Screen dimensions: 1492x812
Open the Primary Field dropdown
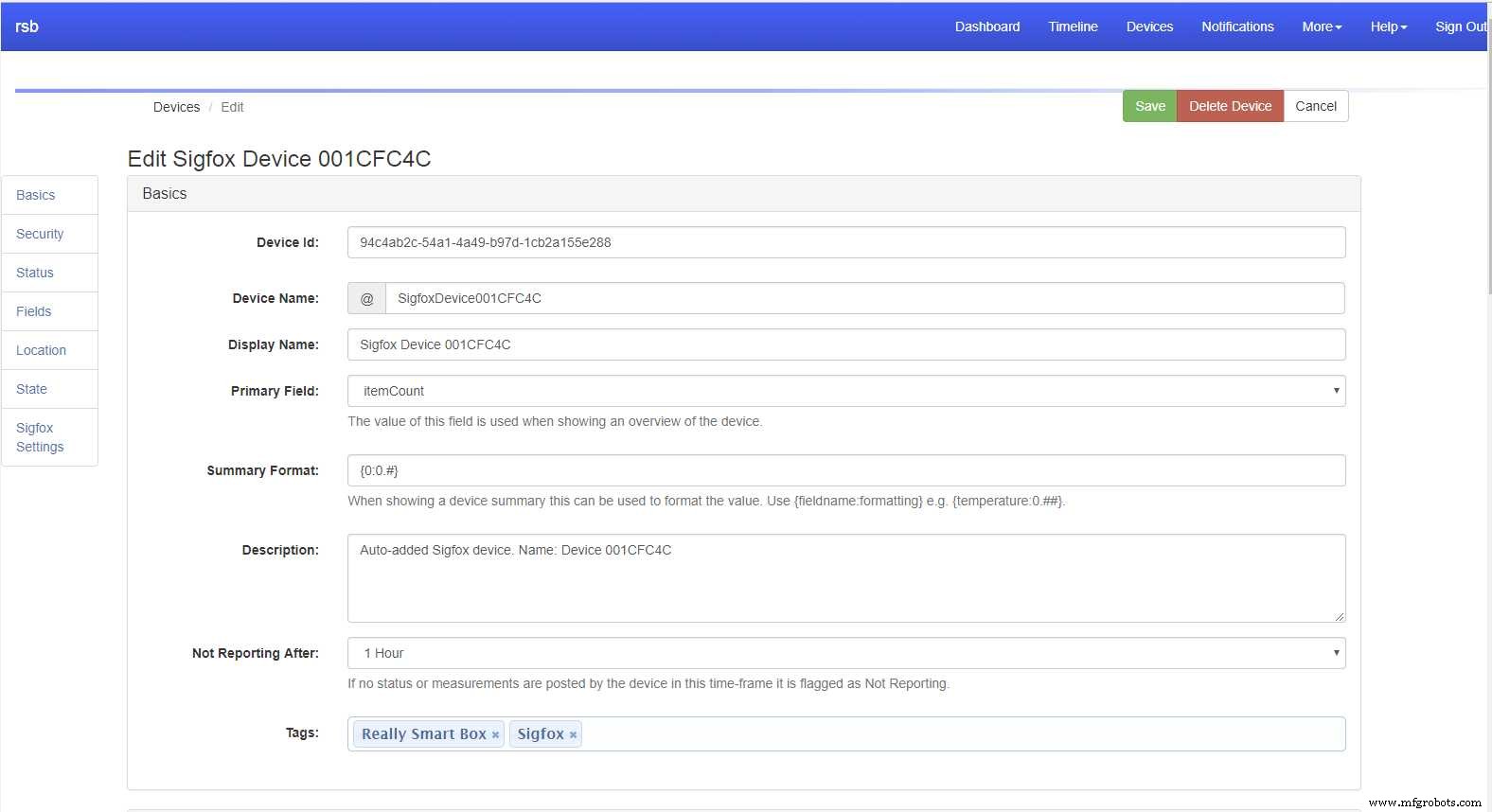coord(845,391)
